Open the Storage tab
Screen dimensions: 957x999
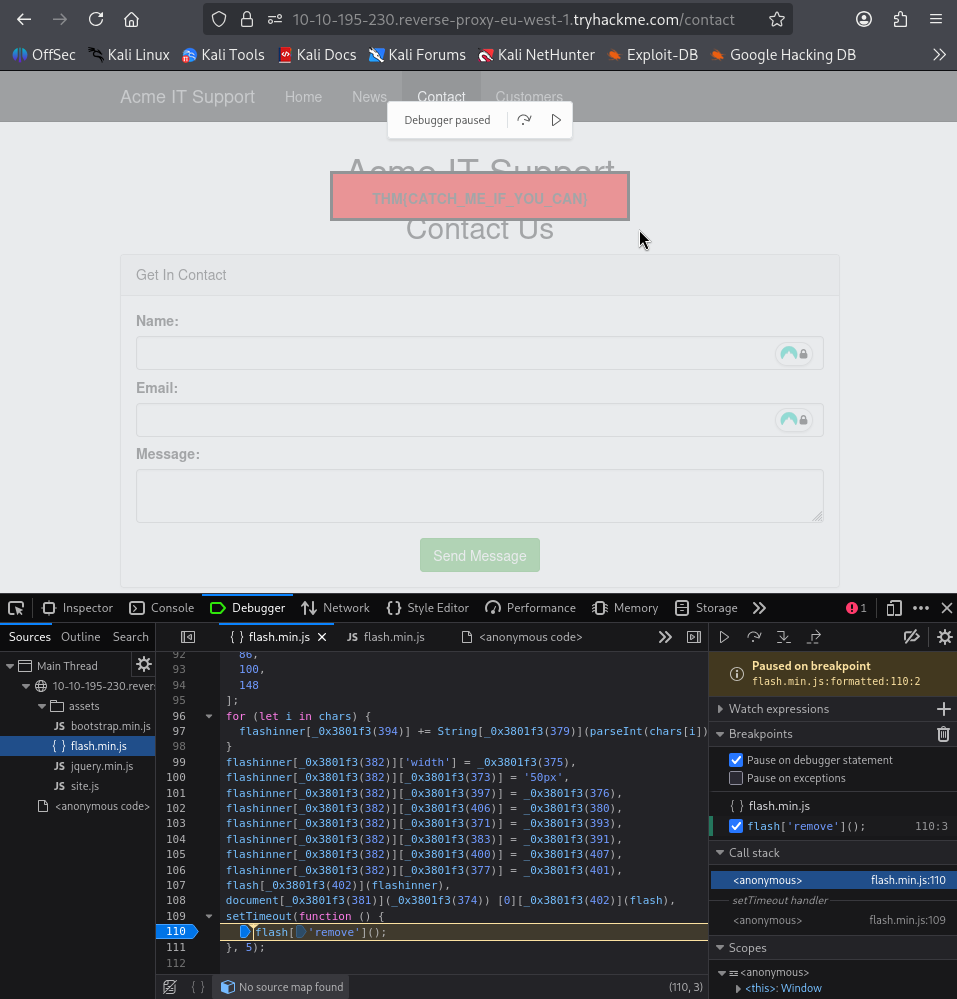point(707,608)
